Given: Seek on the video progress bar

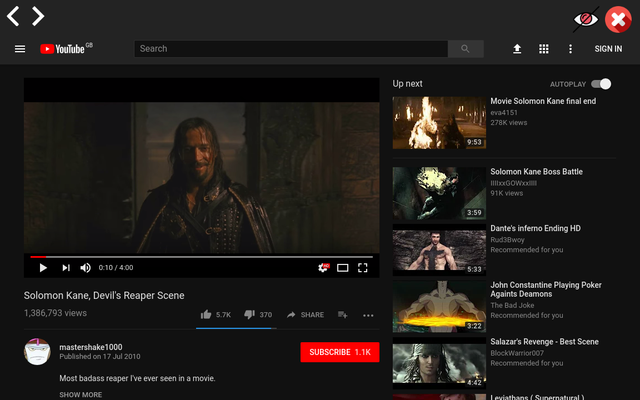Looking at the screenshot, I should 200,257.
